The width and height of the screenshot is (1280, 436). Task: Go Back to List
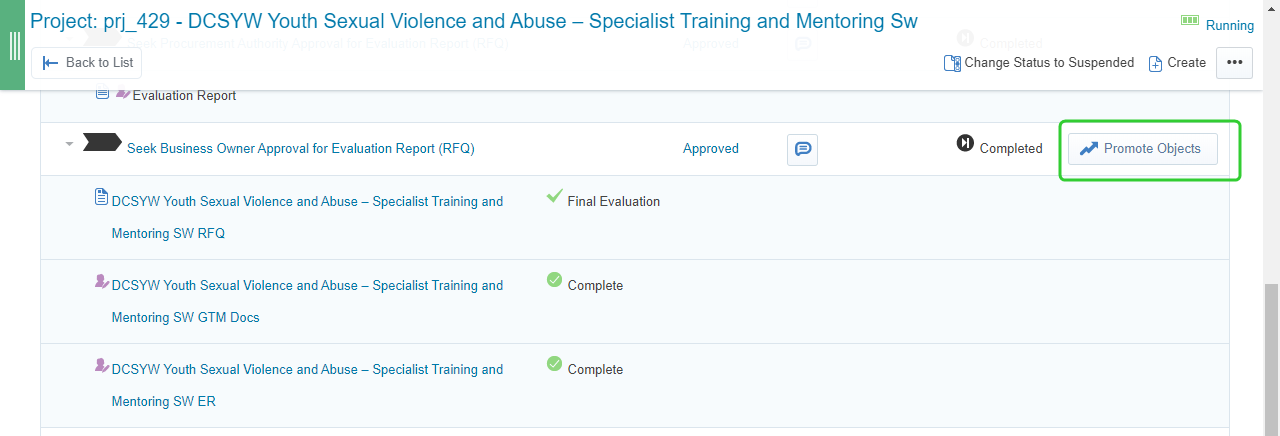pyautogui.click(x=88, y=62)
